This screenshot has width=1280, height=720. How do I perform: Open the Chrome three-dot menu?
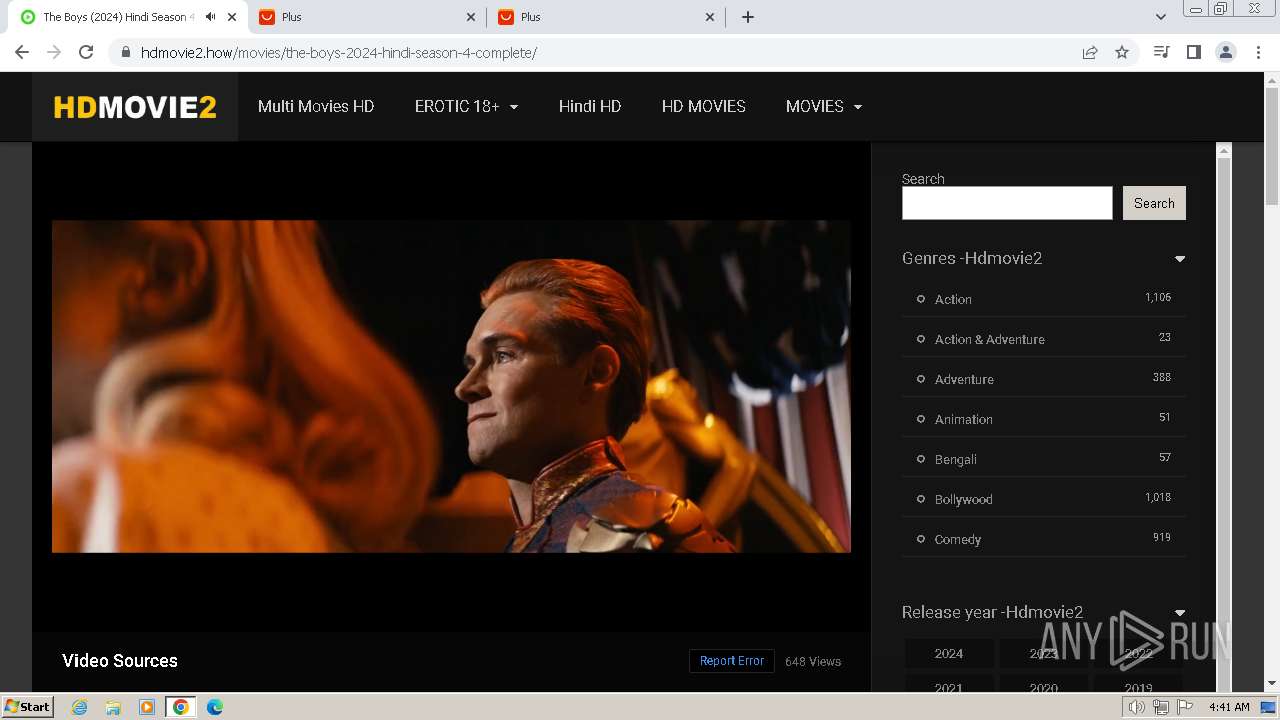(x=1258, y=52)
